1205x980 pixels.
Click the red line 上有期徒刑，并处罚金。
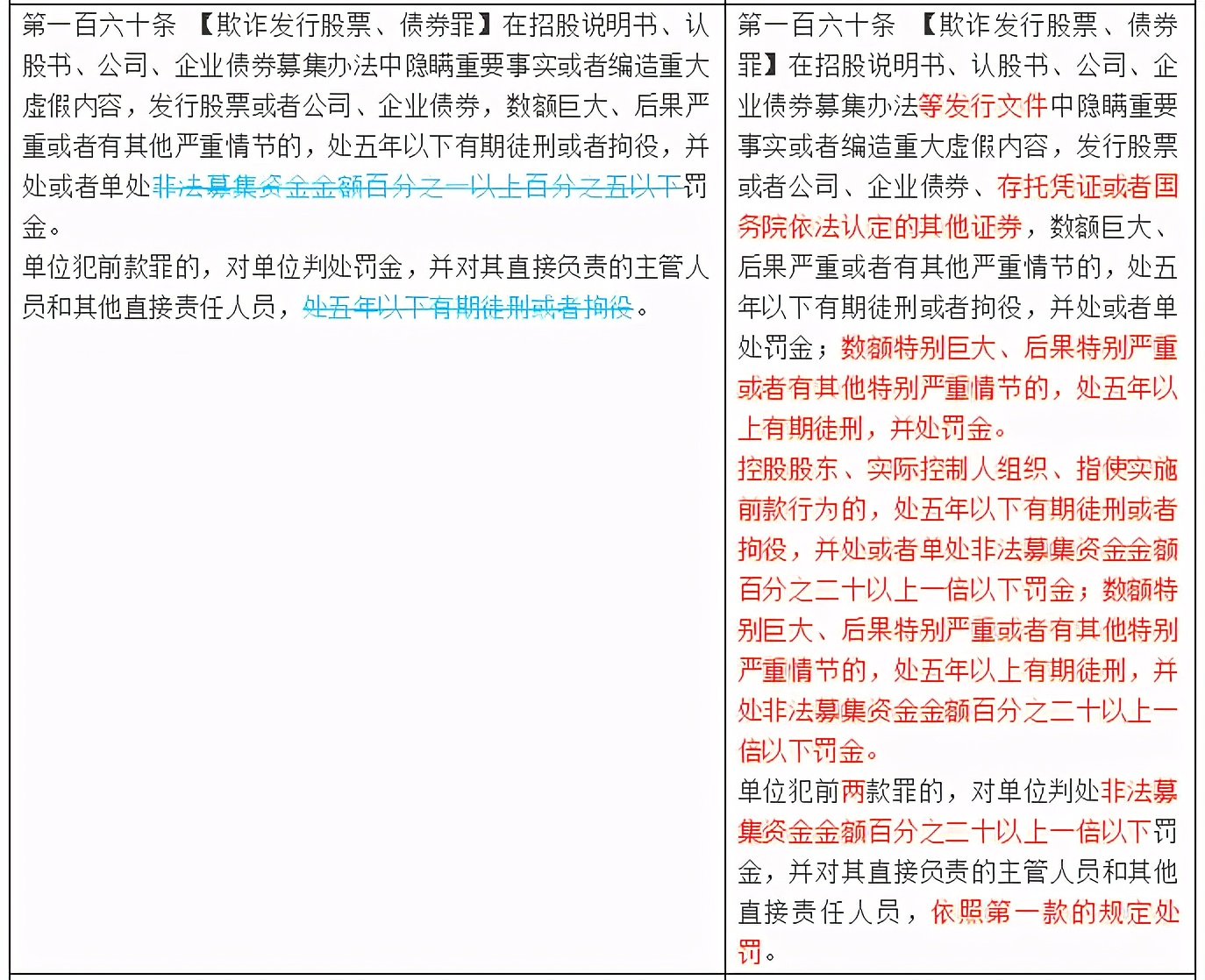(873, 429)
